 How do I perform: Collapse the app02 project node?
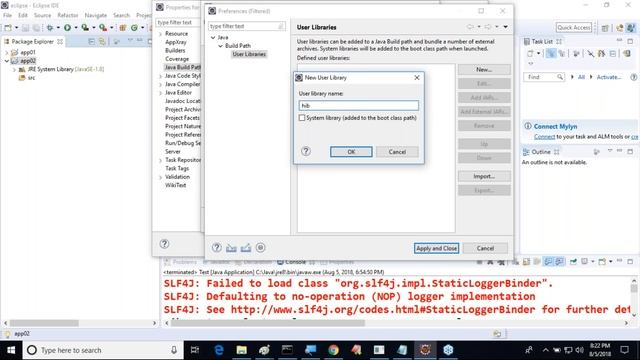(x=7, y=61)
